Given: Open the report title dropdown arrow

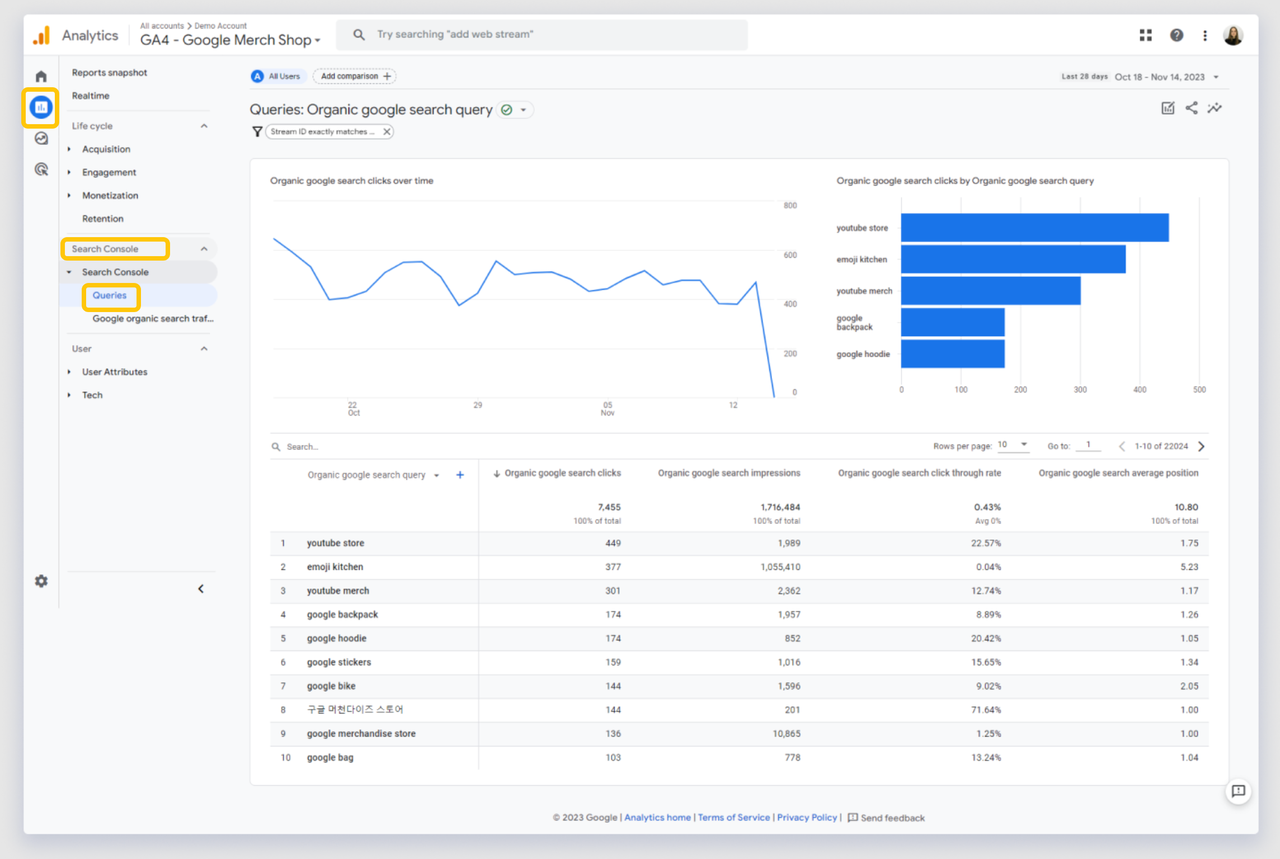Looking at the screenshot, I should 523,110.
